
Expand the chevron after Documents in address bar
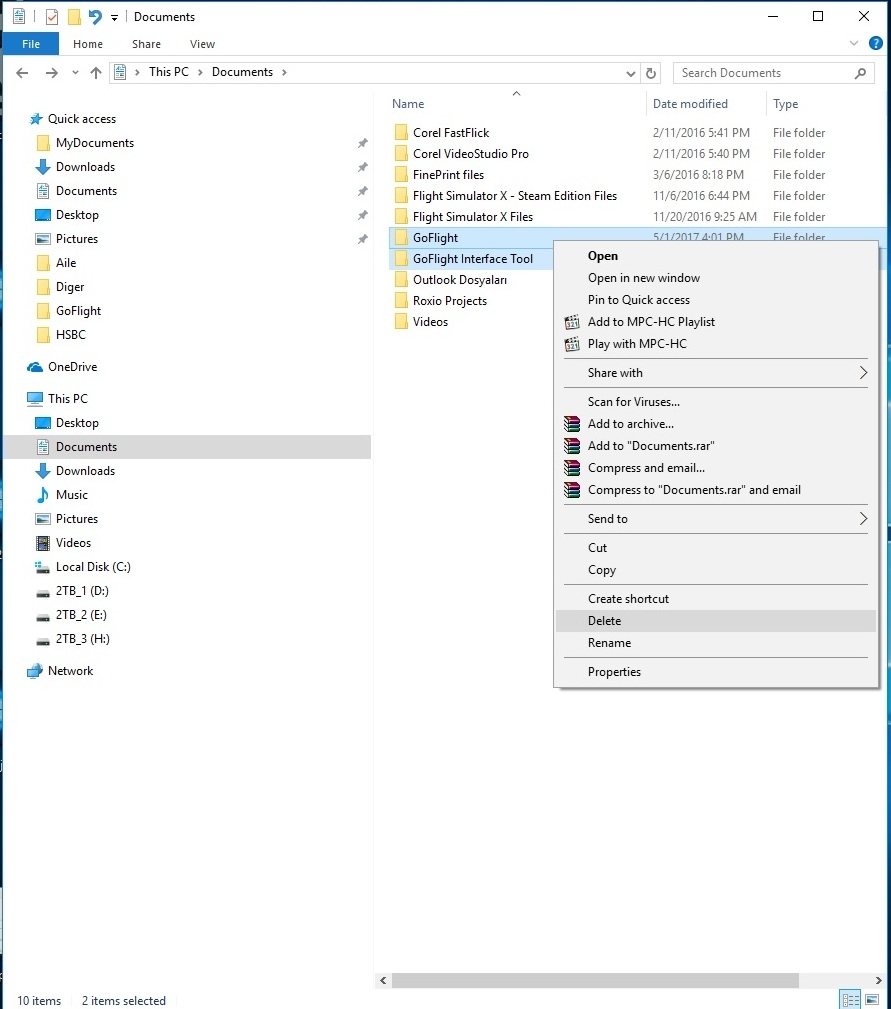tap(284, 72)
